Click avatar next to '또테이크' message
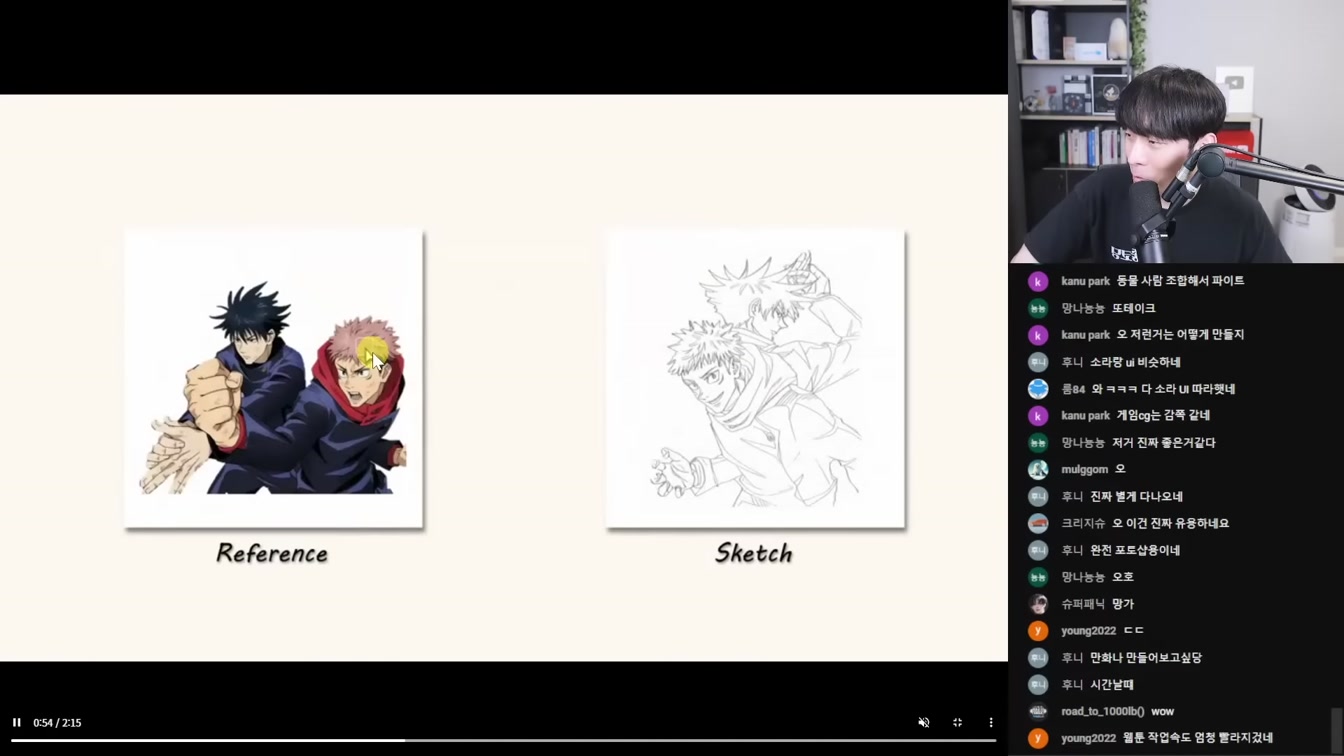This screenshot has width=1344, height=756. (x=1038, y=308)
